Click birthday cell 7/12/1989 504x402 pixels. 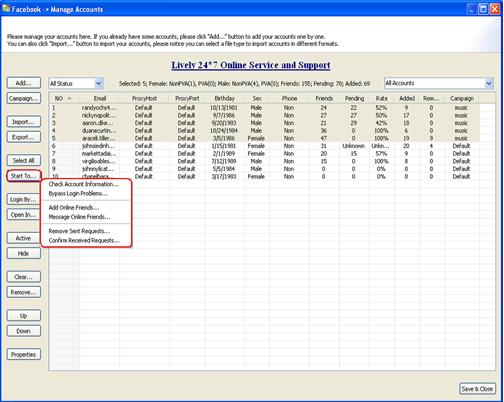click(x=223, y=161)
